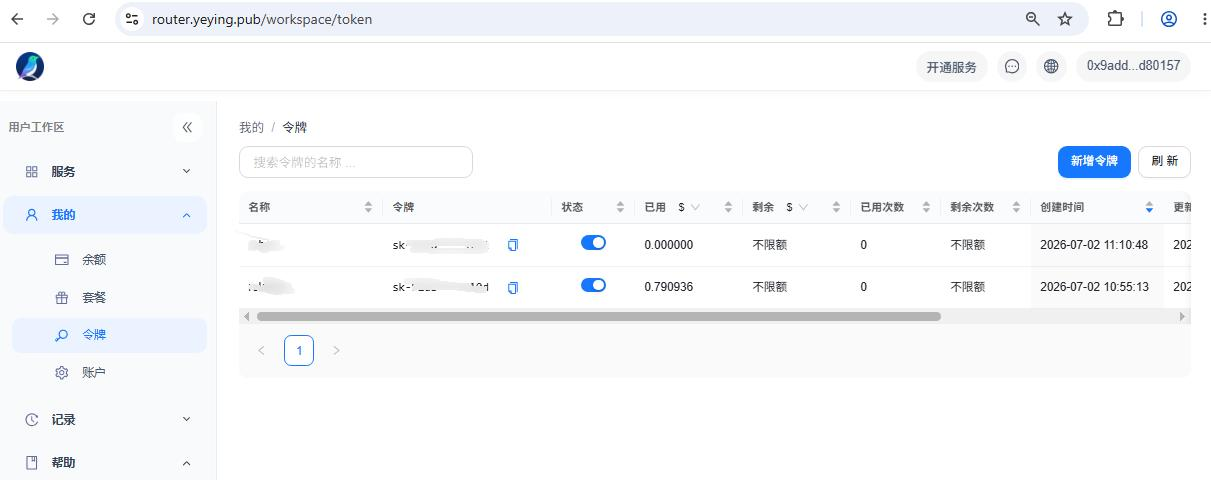
Task: Click the 新增令牌 button
Action: (x=1094, y=161)
